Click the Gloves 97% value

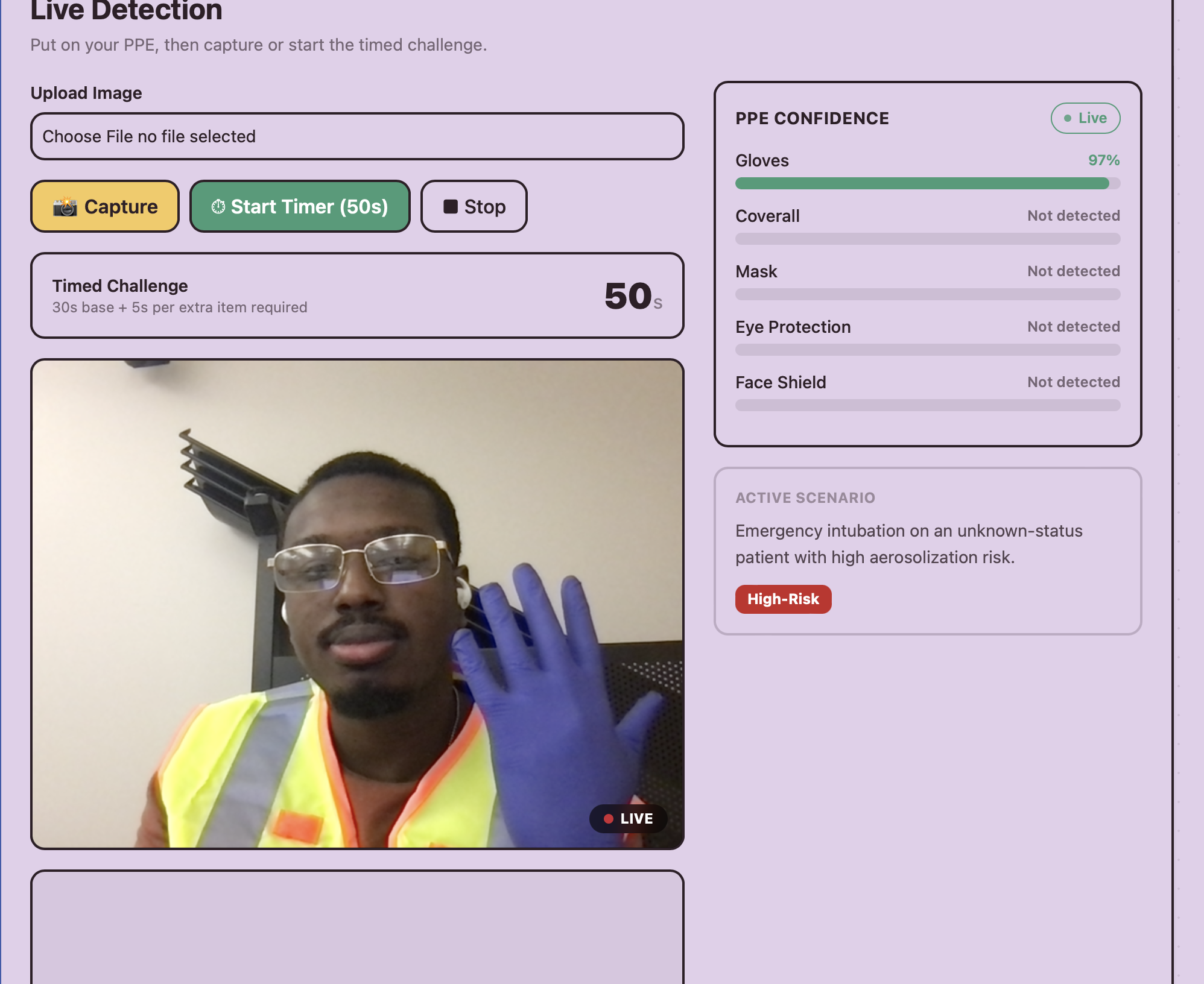pos(1103,160)
